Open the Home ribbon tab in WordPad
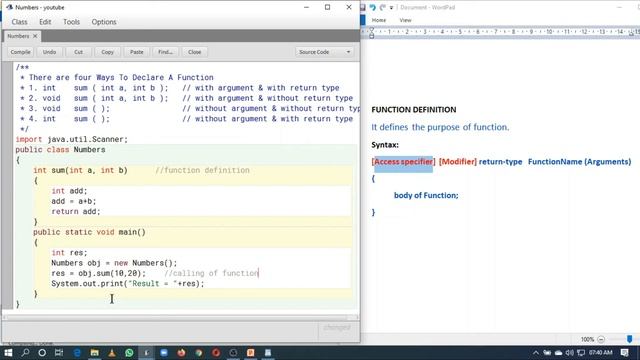Screen dimensions: 640x360 379,20
